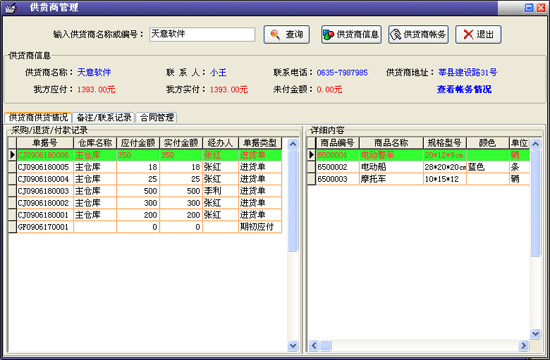Click the row pointer arrow in the 商品编号 grid
Screen dimensions: 550x360
[x=311, y=155]
